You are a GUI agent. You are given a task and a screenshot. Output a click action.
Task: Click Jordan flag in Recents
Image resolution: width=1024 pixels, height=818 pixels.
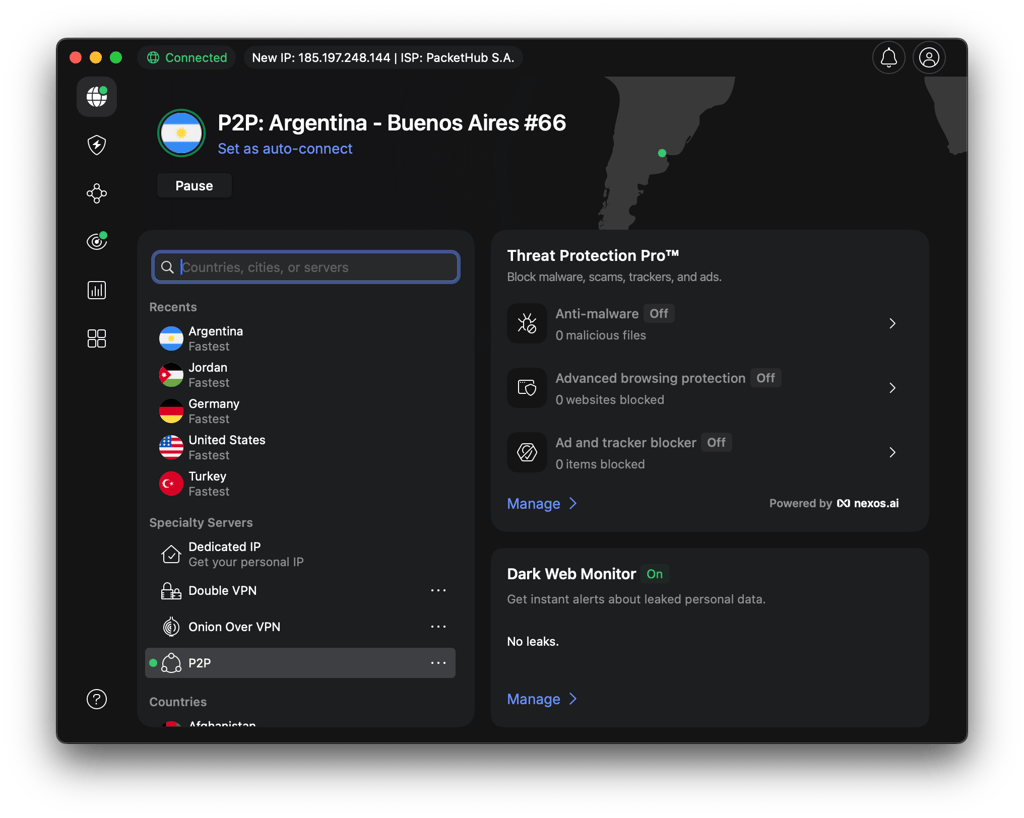171,375
